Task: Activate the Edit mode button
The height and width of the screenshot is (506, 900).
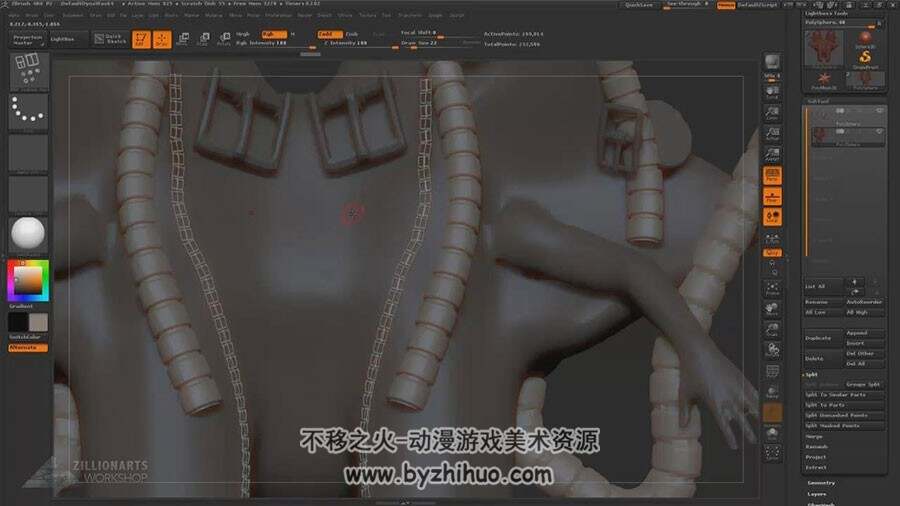Action: [x=141, y=39]
